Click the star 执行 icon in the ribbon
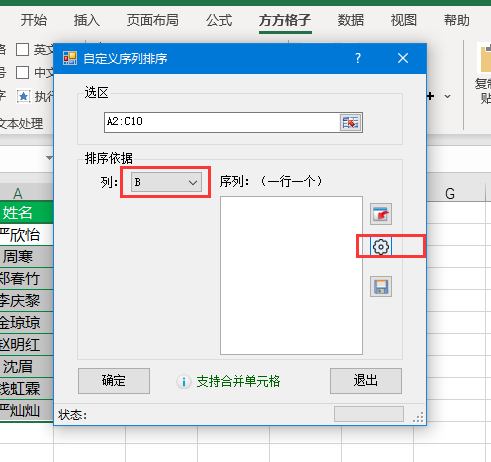Screen dimensions: 491x462 click(23, 97)
